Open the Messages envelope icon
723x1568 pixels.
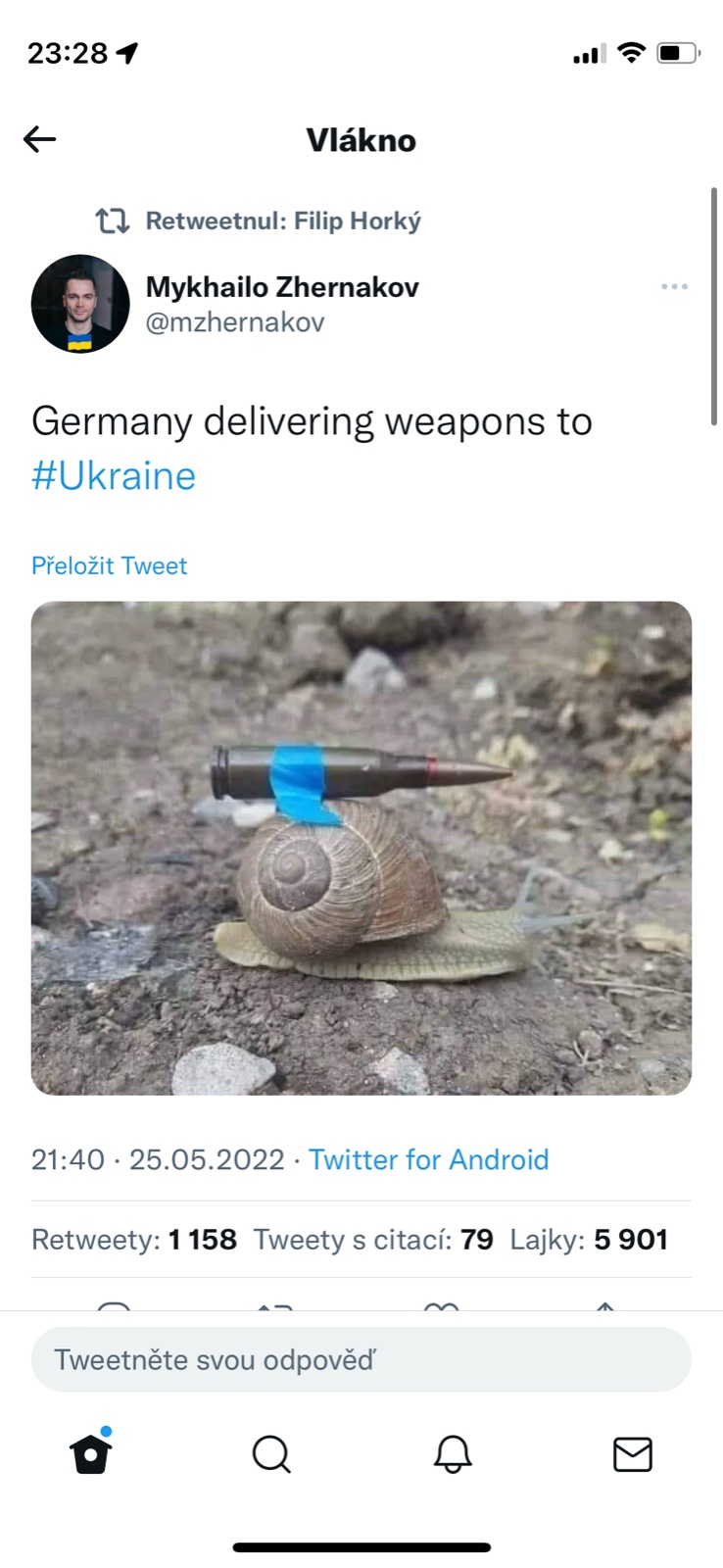click(633, 1454)
